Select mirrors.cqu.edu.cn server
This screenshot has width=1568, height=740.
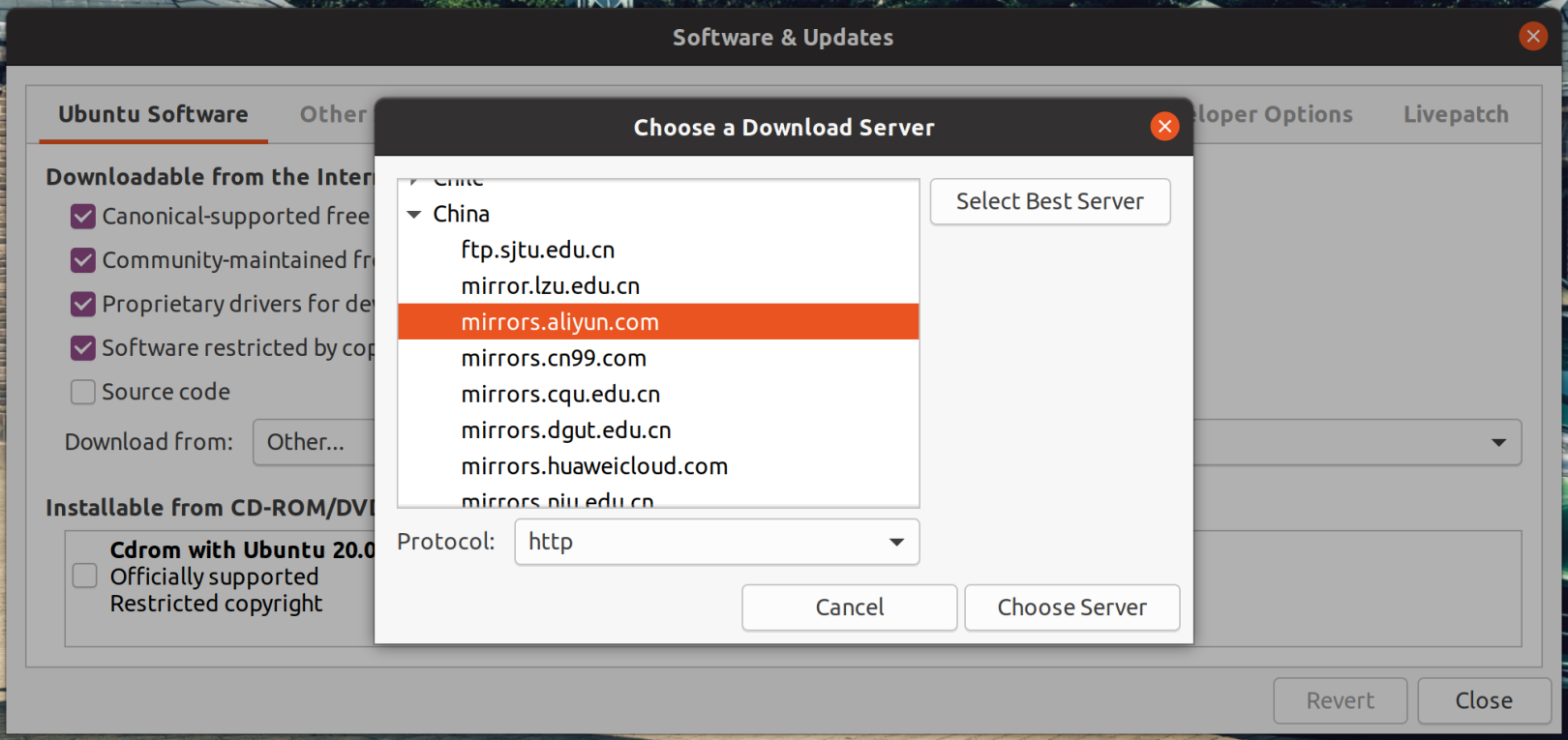(x=658, y=394)
